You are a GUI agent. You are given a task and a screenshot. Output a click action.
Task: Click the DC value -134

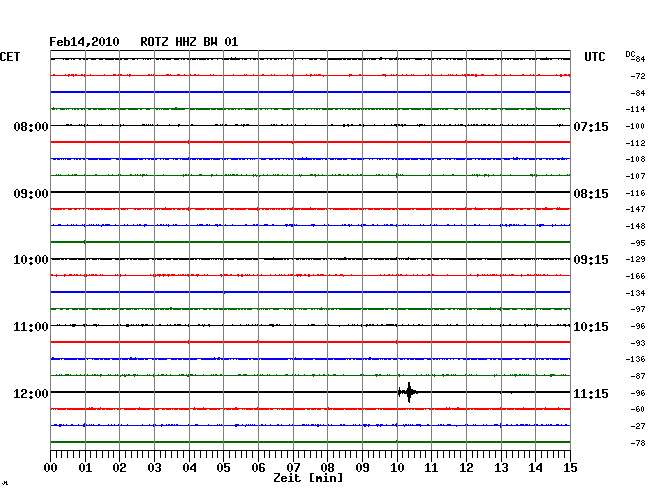[635, 293]
